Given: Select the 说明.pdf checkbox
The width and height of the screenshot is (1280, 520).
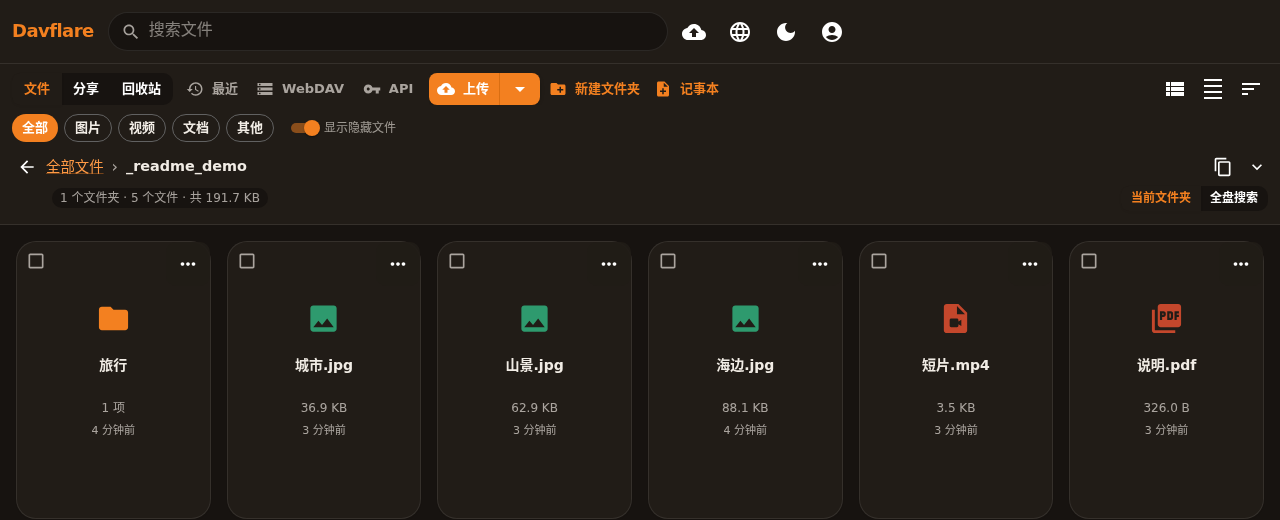Looking at the screenshot, I should 1089,261.
